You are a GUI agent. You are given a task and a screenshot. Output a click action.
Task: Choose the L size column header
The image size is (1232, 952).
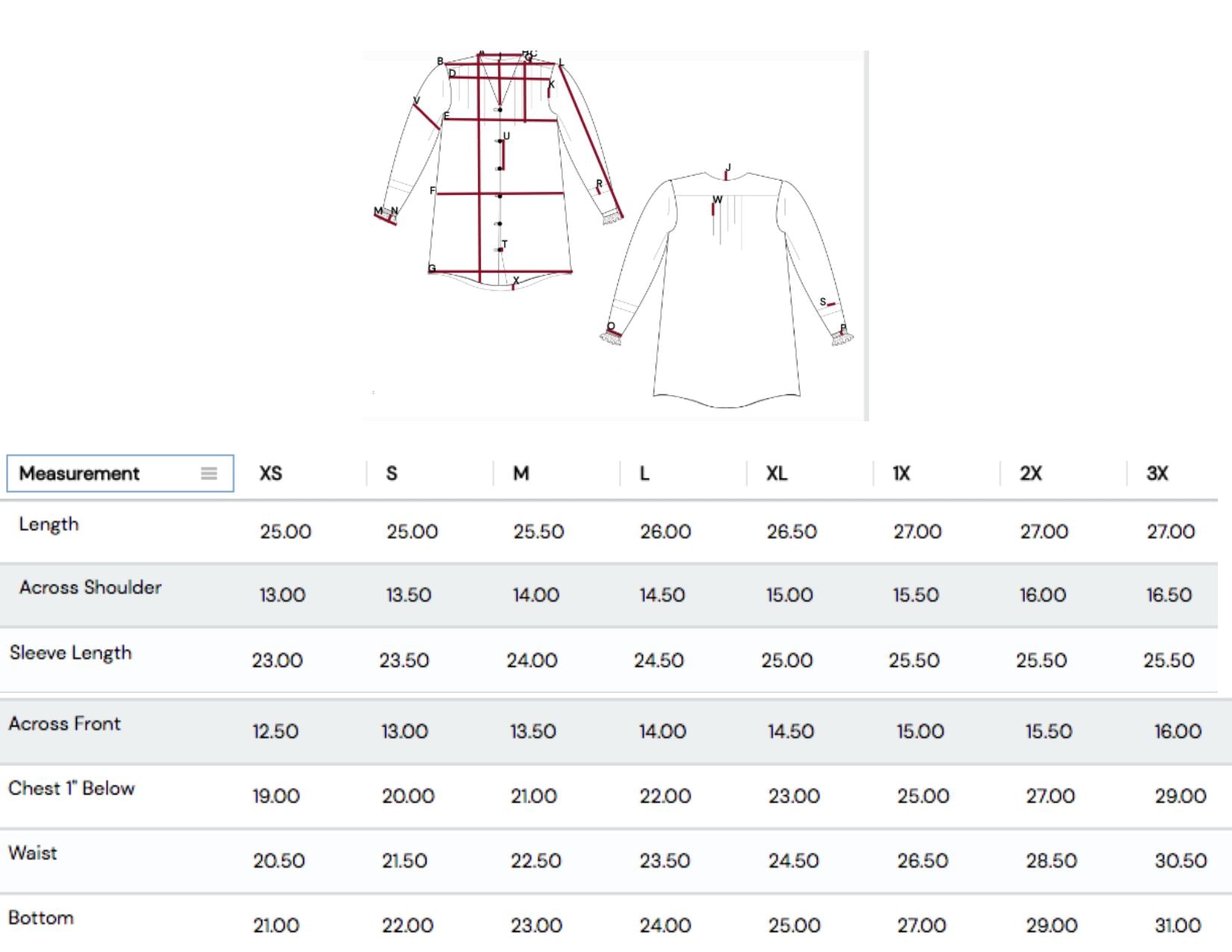(644, 473)
